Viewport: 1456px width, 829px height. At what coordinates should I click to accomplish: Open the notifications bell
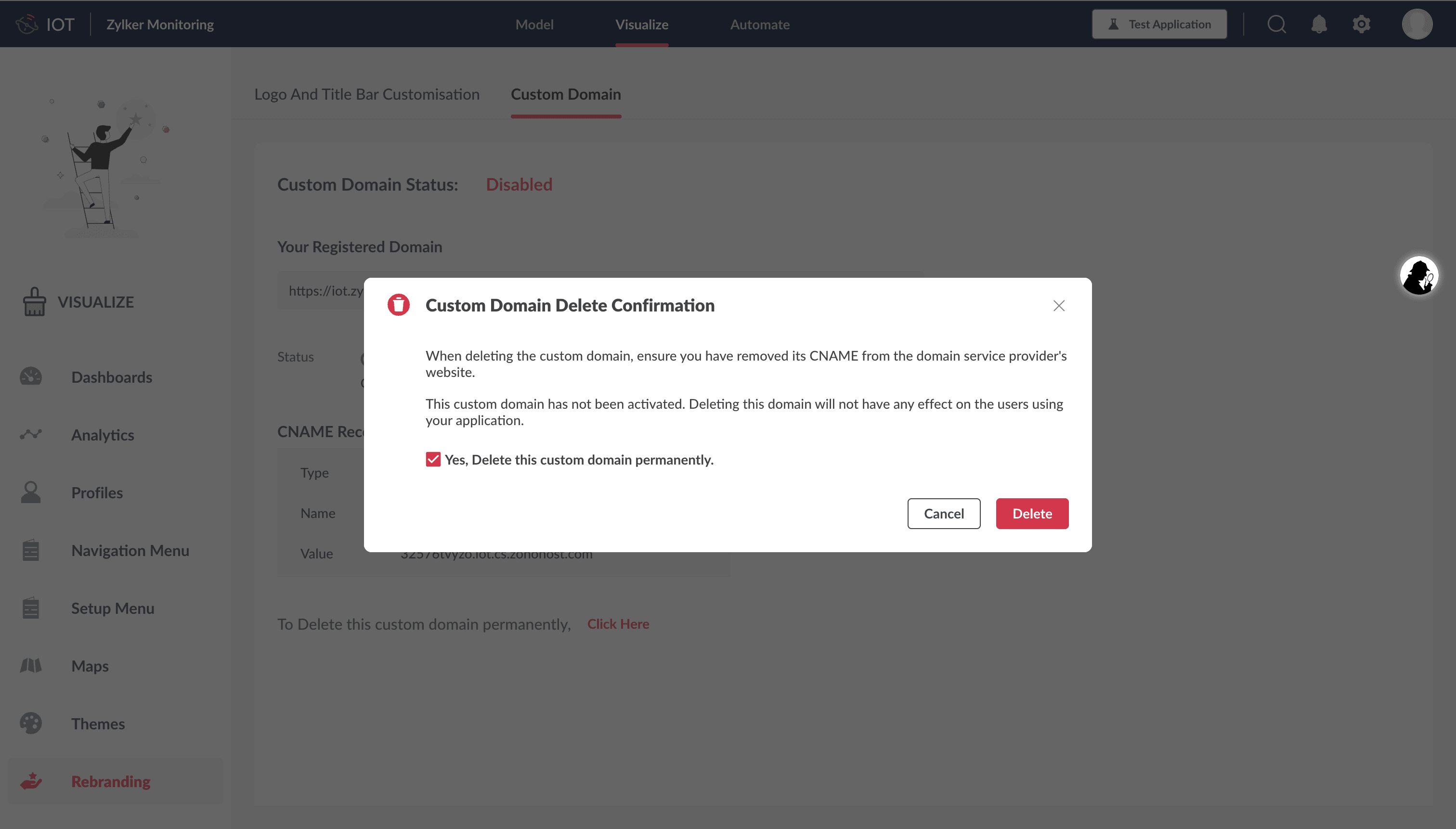click(x=1319, y=24)
